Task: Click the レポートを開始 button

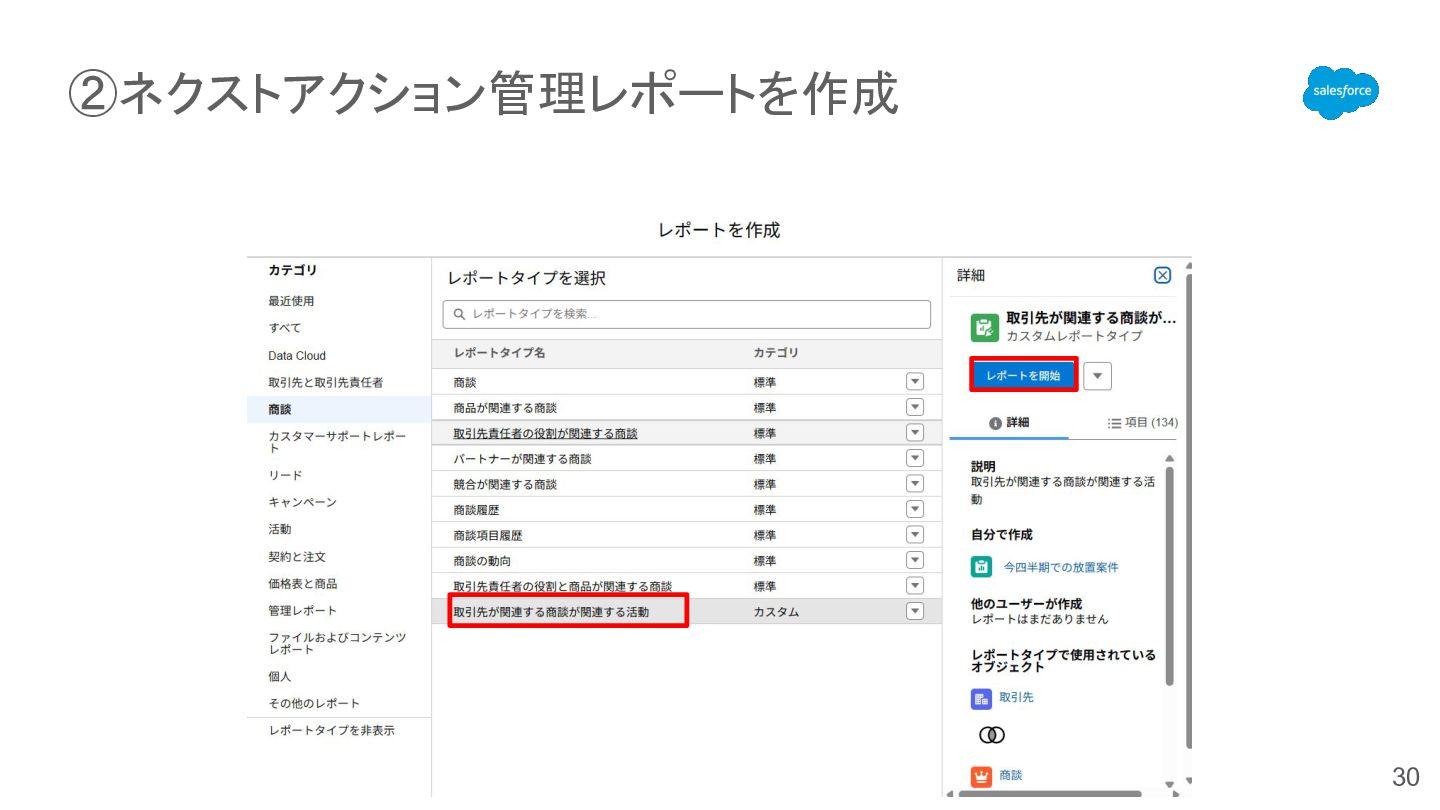Action: click(1023, 375)
